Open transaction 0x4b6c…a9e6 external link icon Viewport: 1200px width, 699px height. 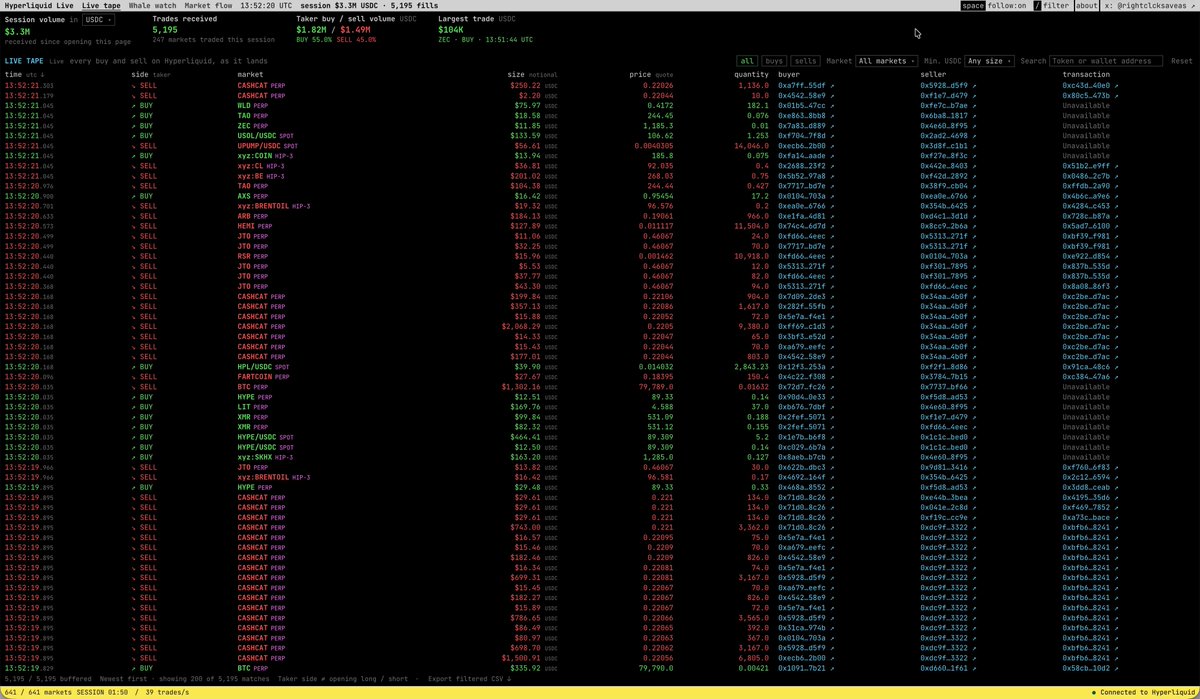coord(1115,197)
